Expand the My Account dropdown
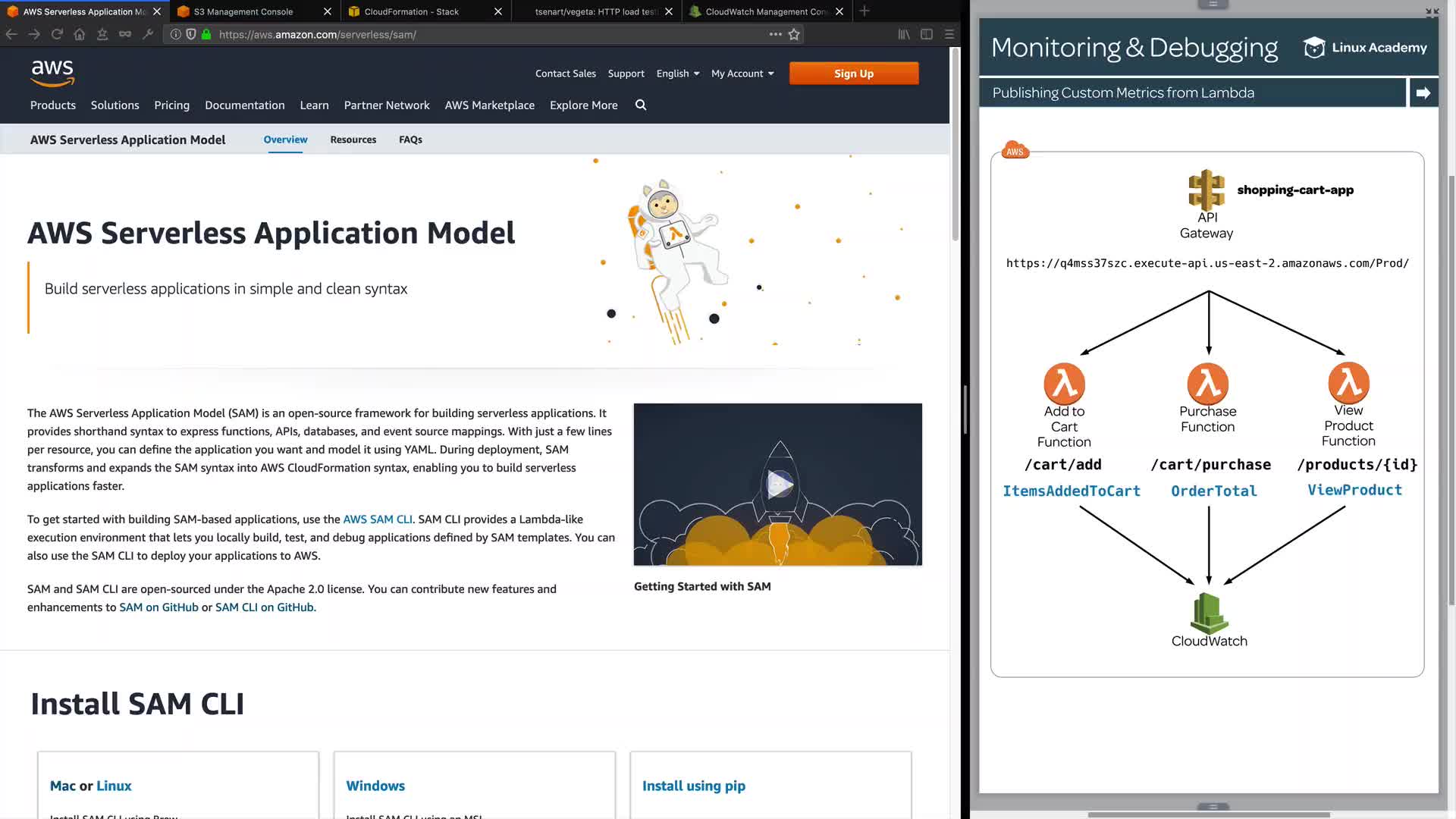 point(742,74)
